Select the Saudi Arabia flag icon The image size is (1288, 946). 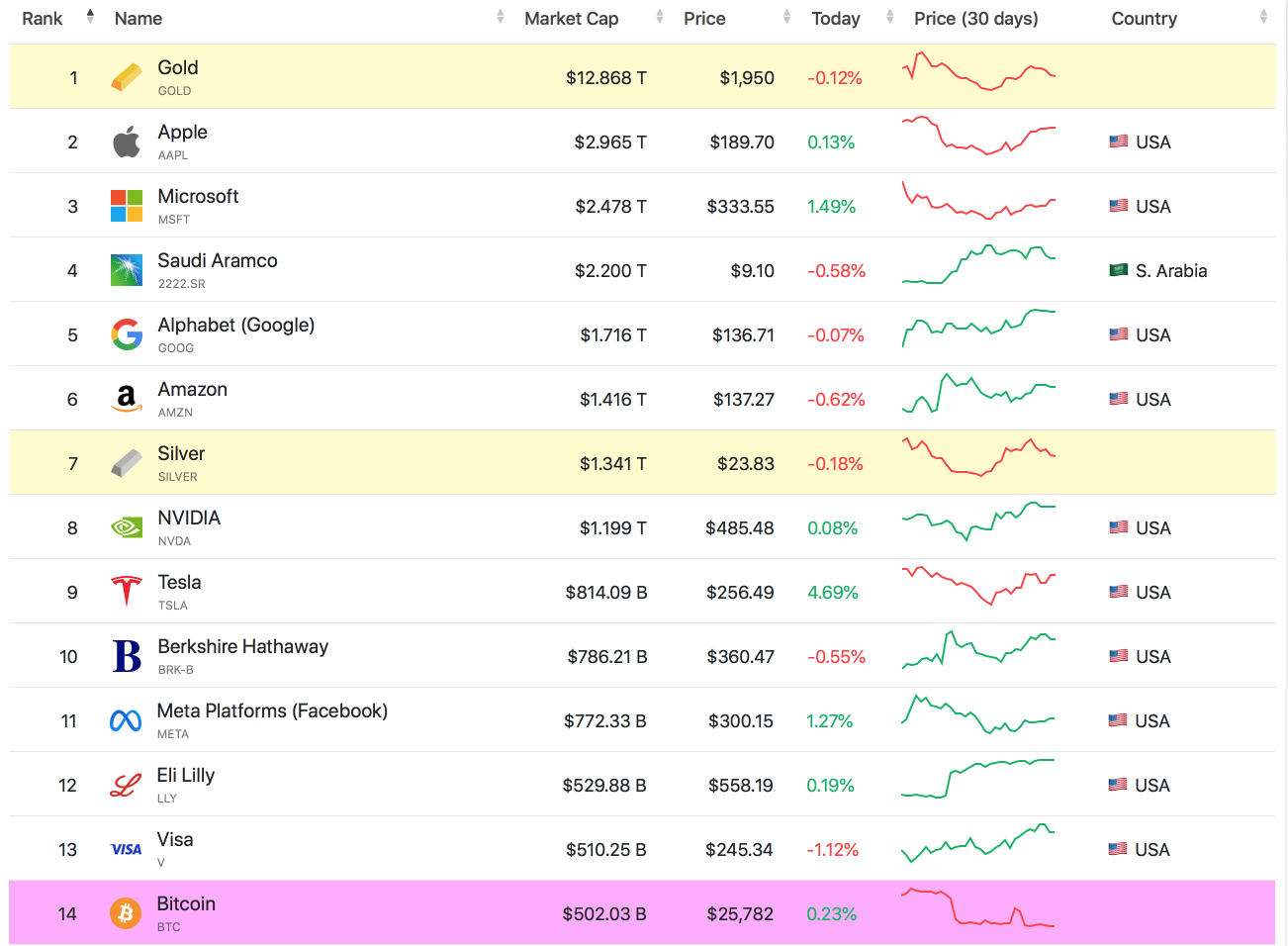click(x=1119, y=270)
